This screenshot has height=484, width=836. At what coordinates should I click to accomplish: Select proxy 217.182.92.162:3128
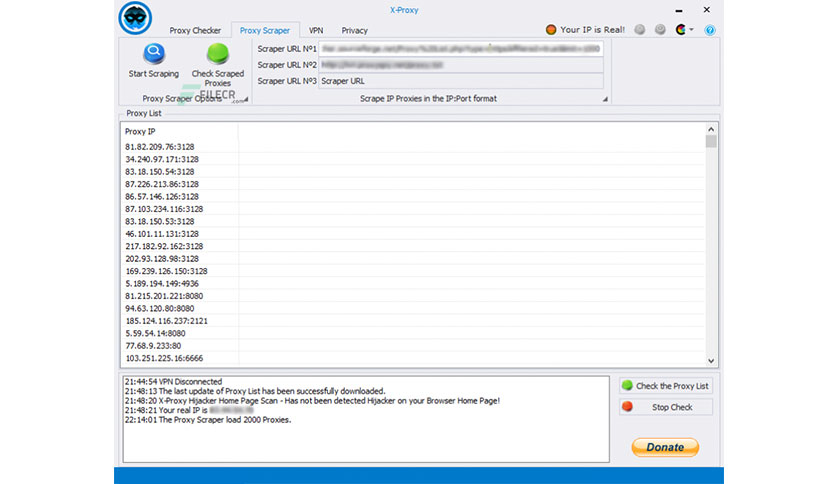point(164,246)
